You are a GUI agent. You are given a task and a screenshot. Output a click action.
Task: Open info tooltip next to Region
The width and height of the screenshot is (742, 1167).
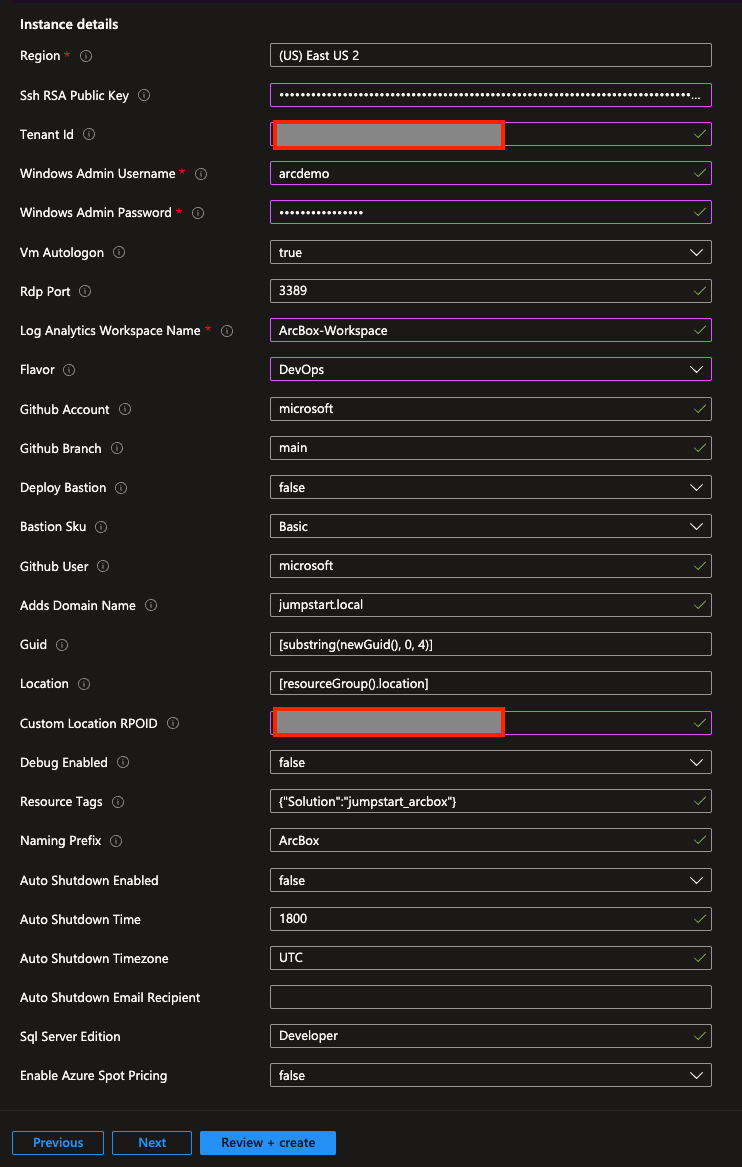[86, 56]
